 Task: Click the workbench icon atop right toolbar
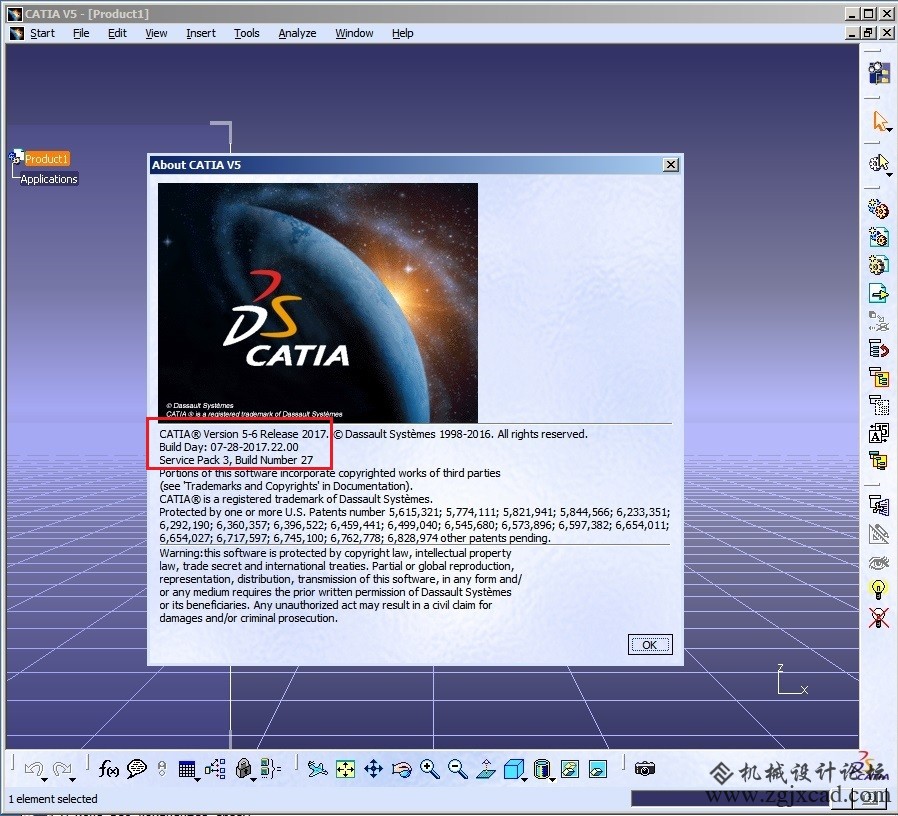point(879,73)
